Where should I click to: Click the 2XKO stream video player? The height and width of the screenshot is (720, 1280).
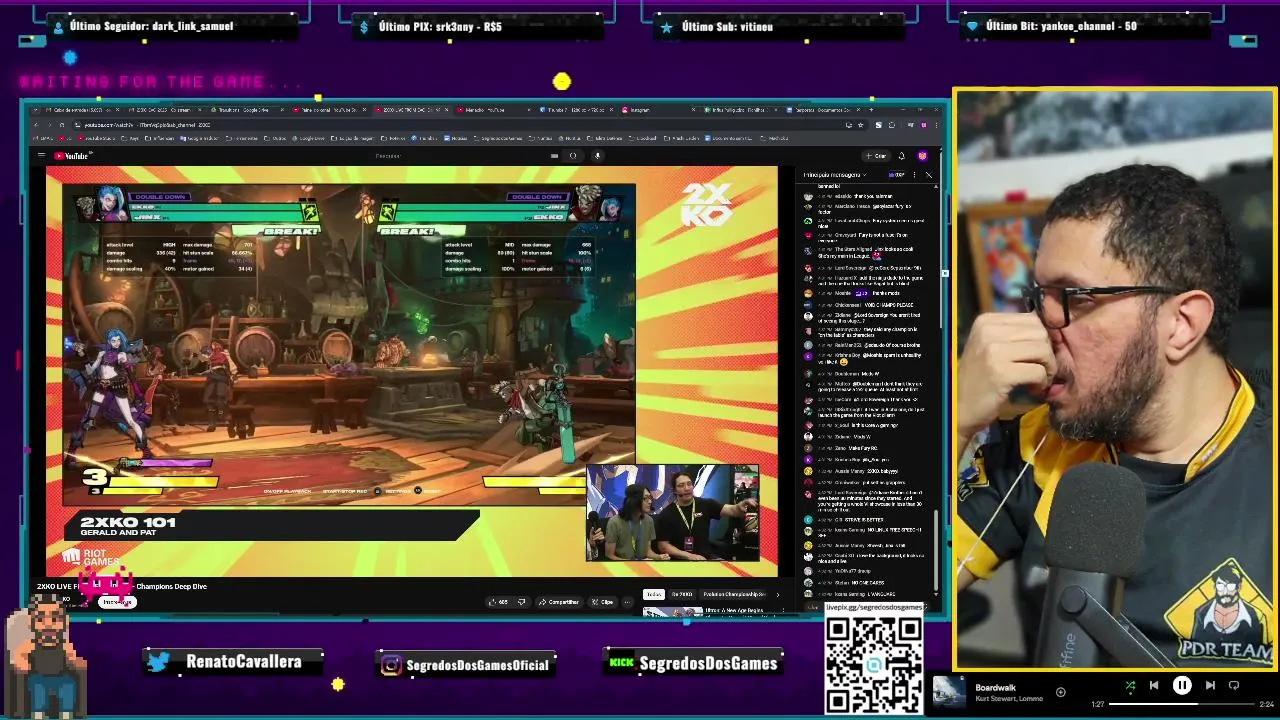point(411,371)
